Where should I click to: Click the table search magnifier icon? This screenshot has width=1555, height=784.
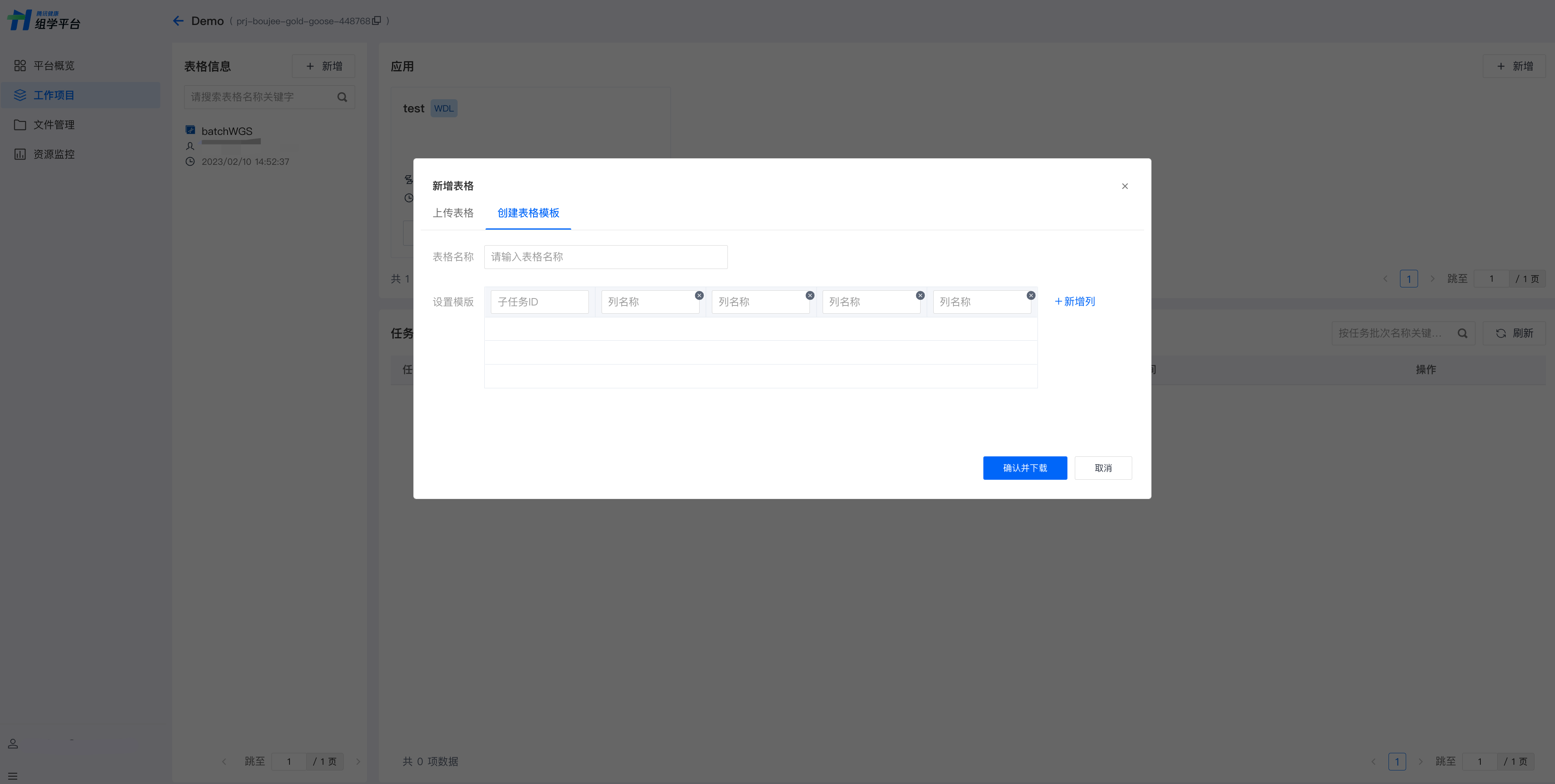click(342, 97)
